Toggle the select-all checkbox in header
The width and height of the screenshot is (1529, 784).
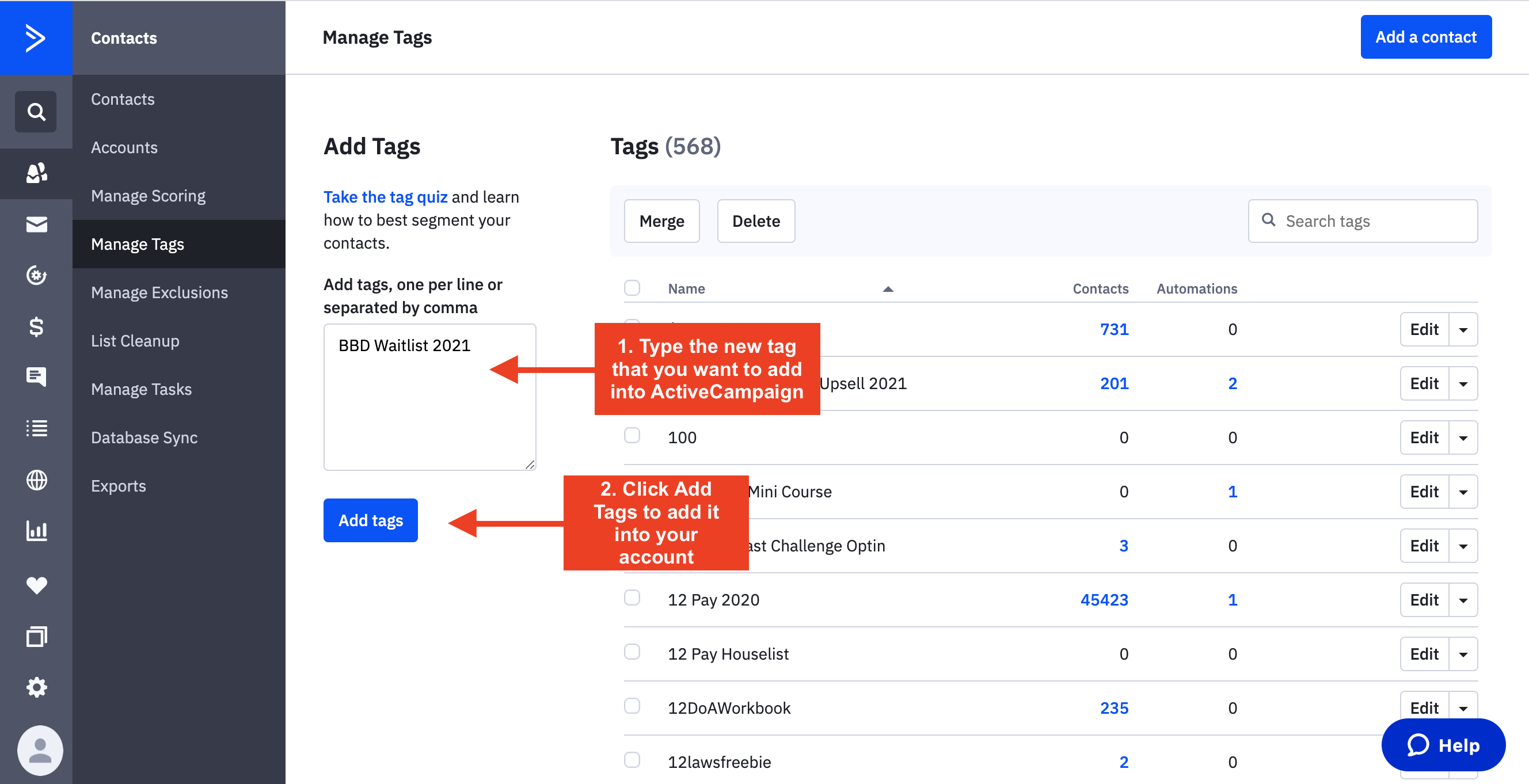[x=632, y=288]
